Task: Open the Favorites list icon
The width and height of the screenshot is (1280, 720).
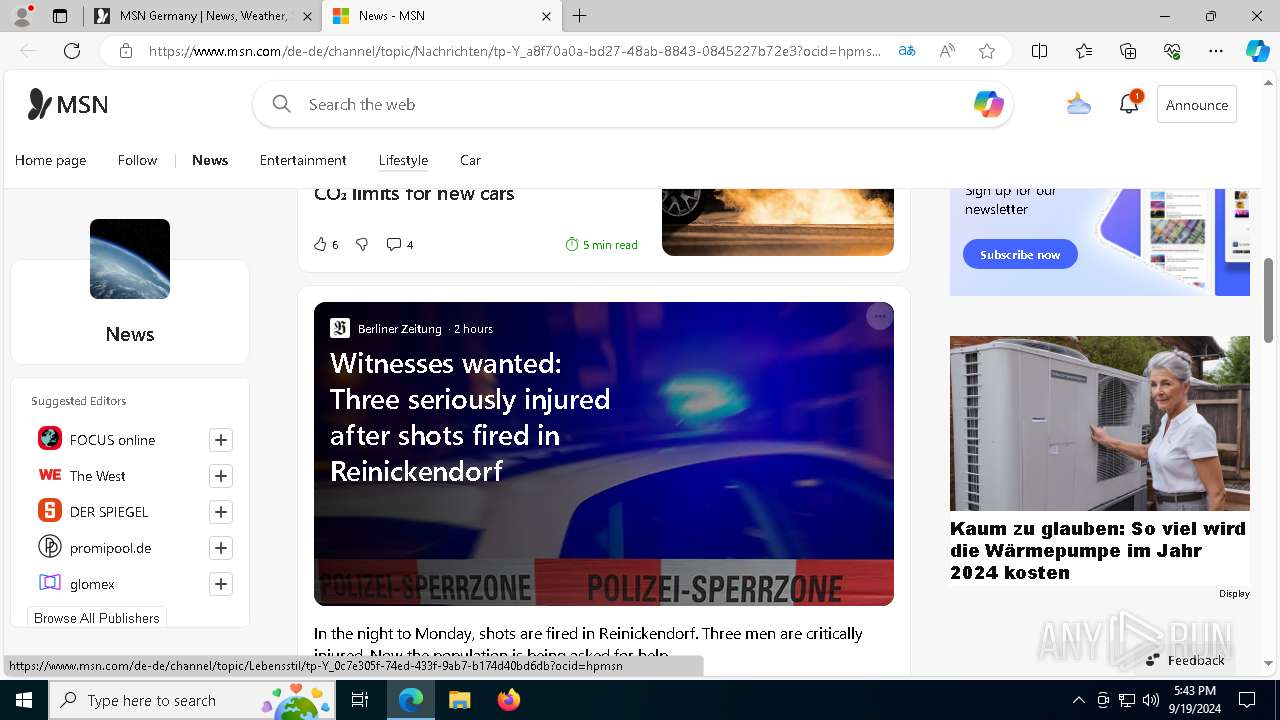Action: click(x=1084, y=51)
